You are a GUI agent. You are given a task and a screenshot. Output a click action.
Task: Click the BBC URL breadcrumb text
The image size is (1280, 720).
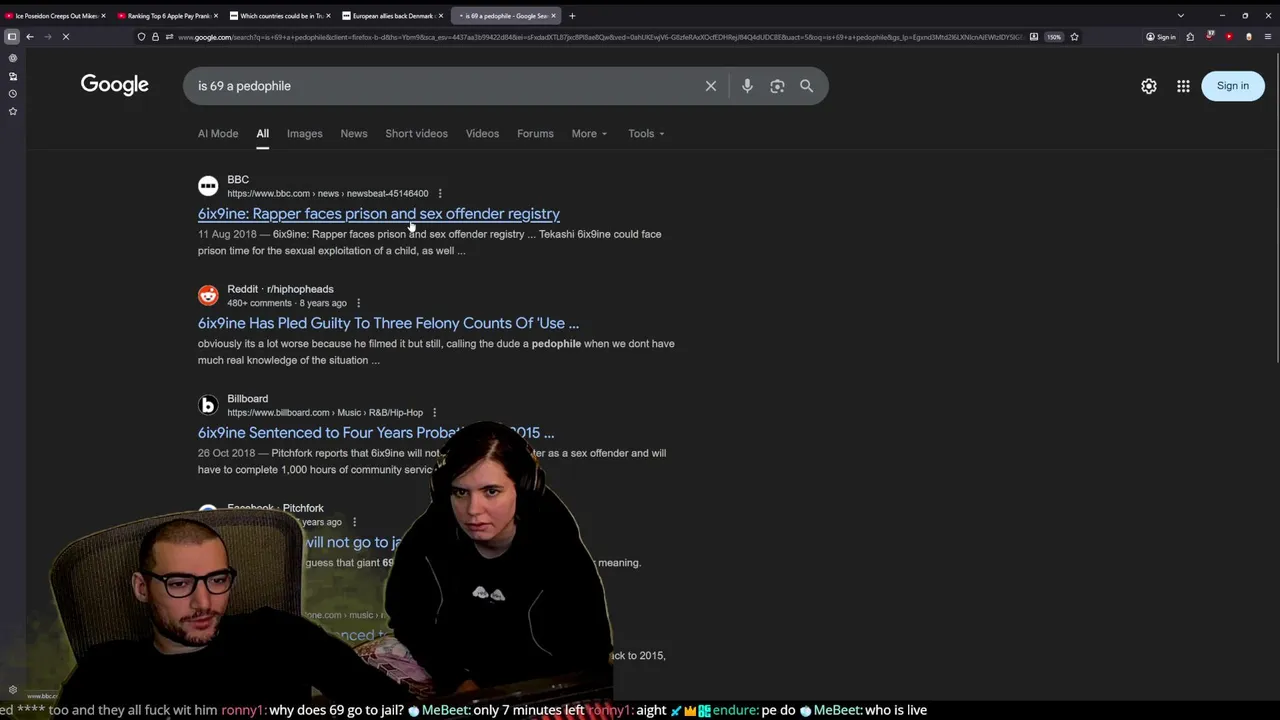(327, 194)
